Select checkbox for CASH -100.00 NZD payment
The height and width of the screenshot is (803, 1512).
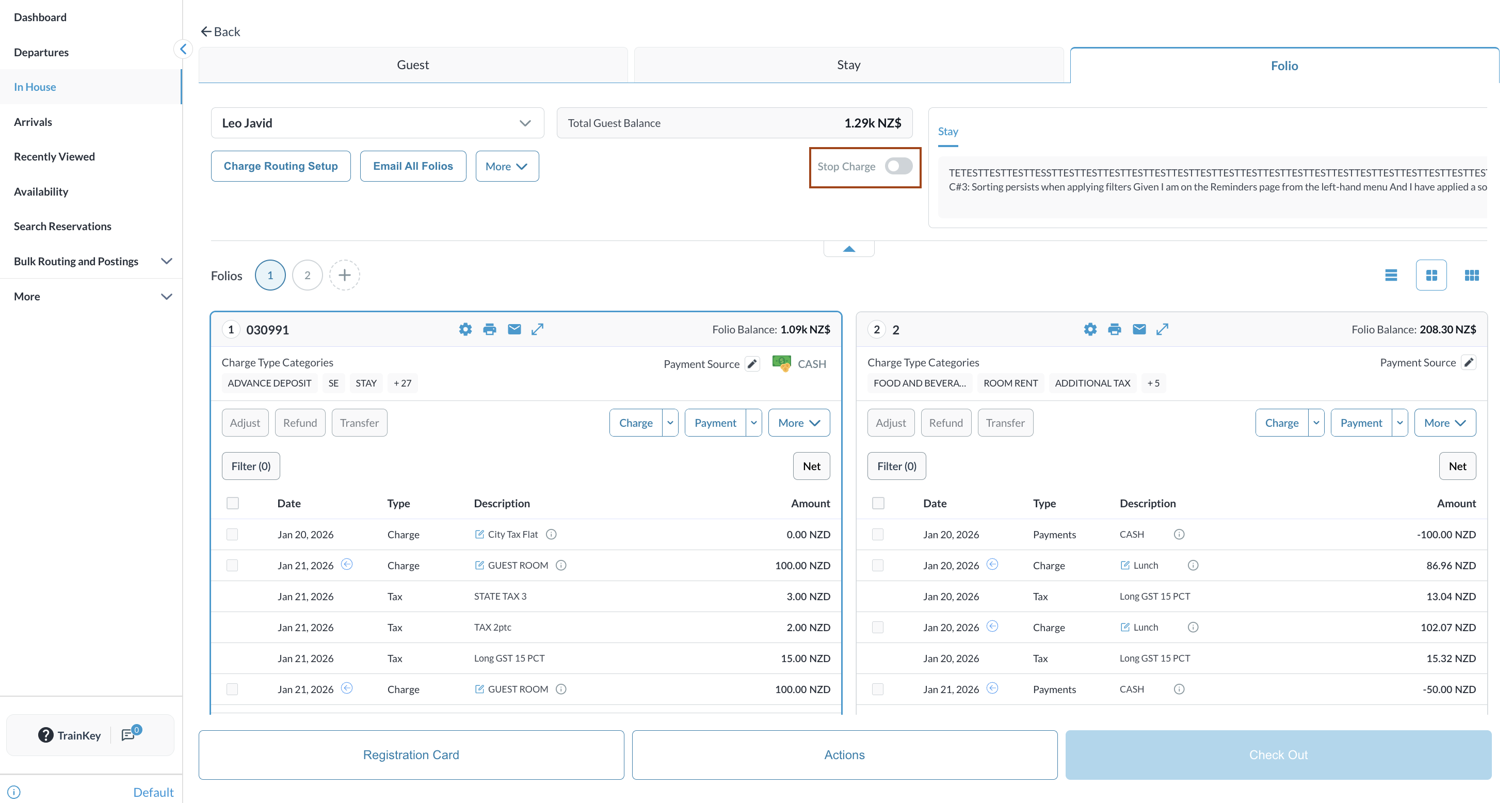pyautogui.click(x=877, y=534)
